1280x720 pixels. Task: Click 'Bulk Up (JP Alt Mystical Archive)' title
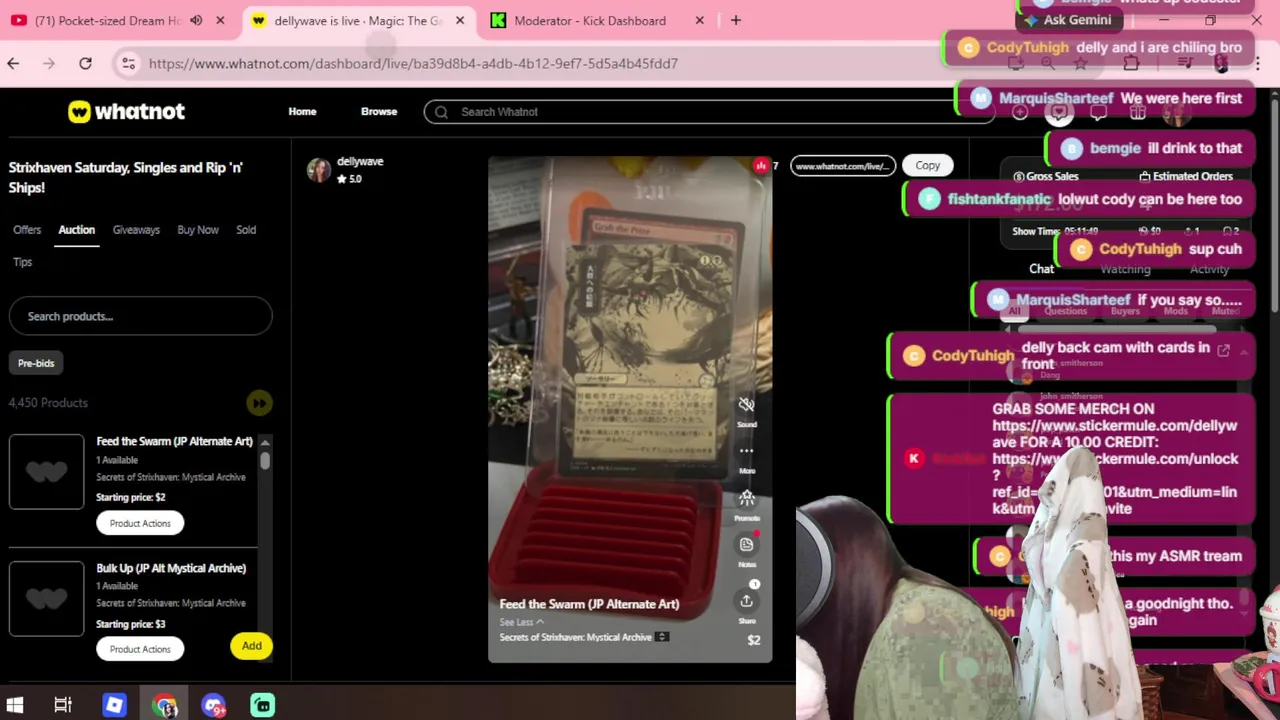click(171, 568)
